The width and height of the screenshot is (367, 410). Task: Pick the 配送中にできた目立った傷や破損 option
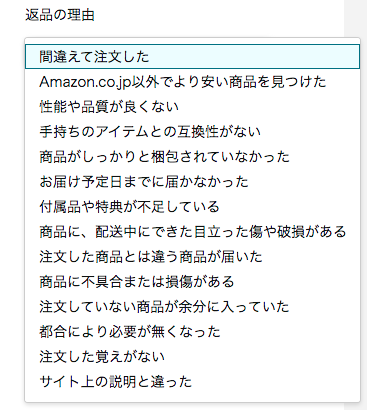(192, 232)
